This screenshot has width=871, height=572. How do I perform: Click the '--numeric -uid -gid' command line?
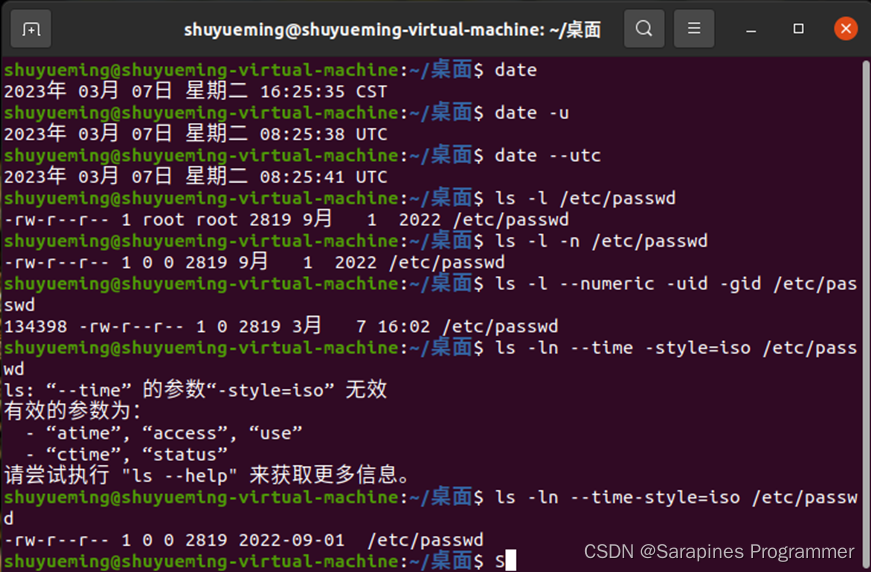click(431, 294)
